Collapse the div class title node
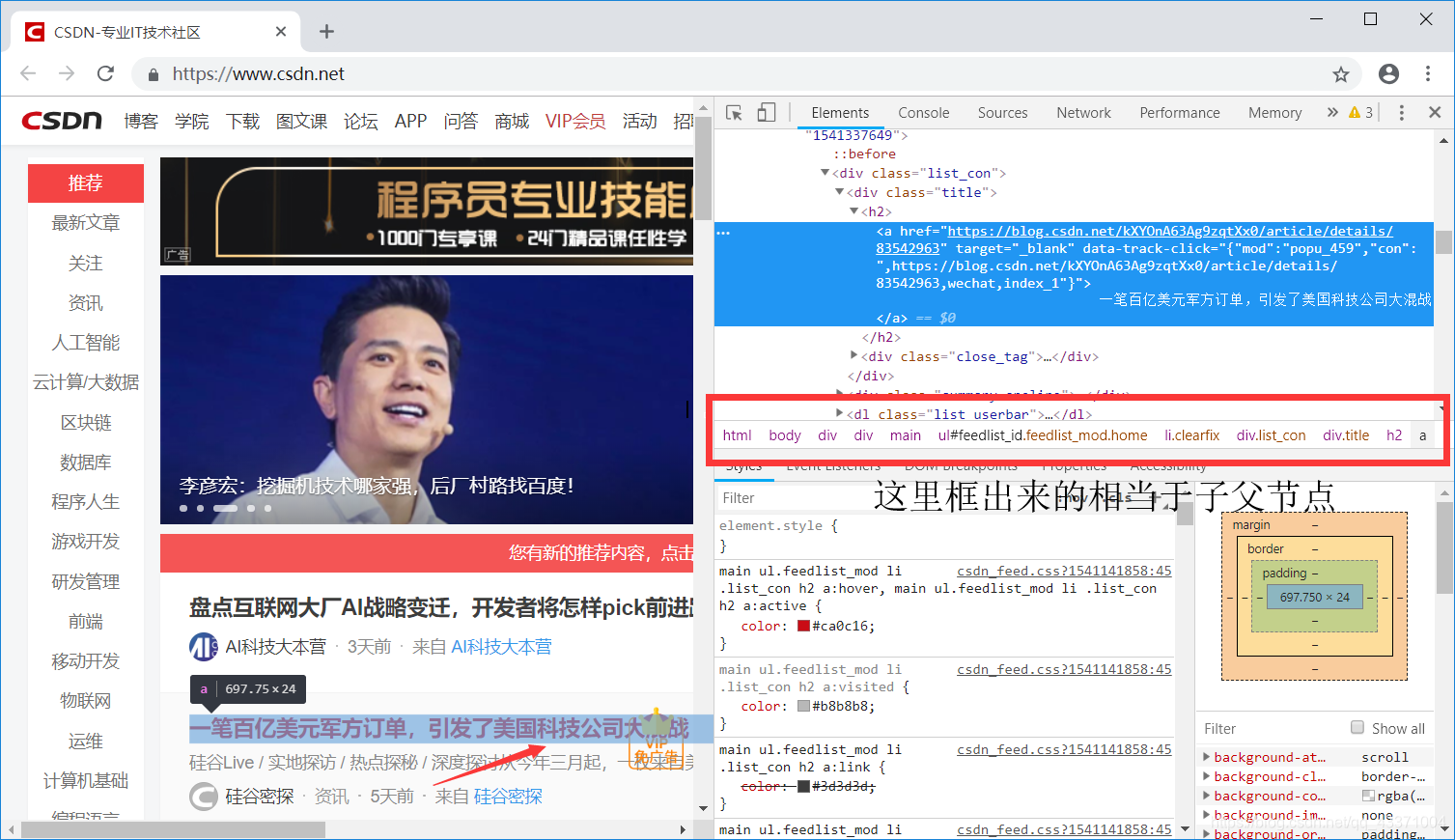This screenshot has height=840, width=1455. [840, 192]
